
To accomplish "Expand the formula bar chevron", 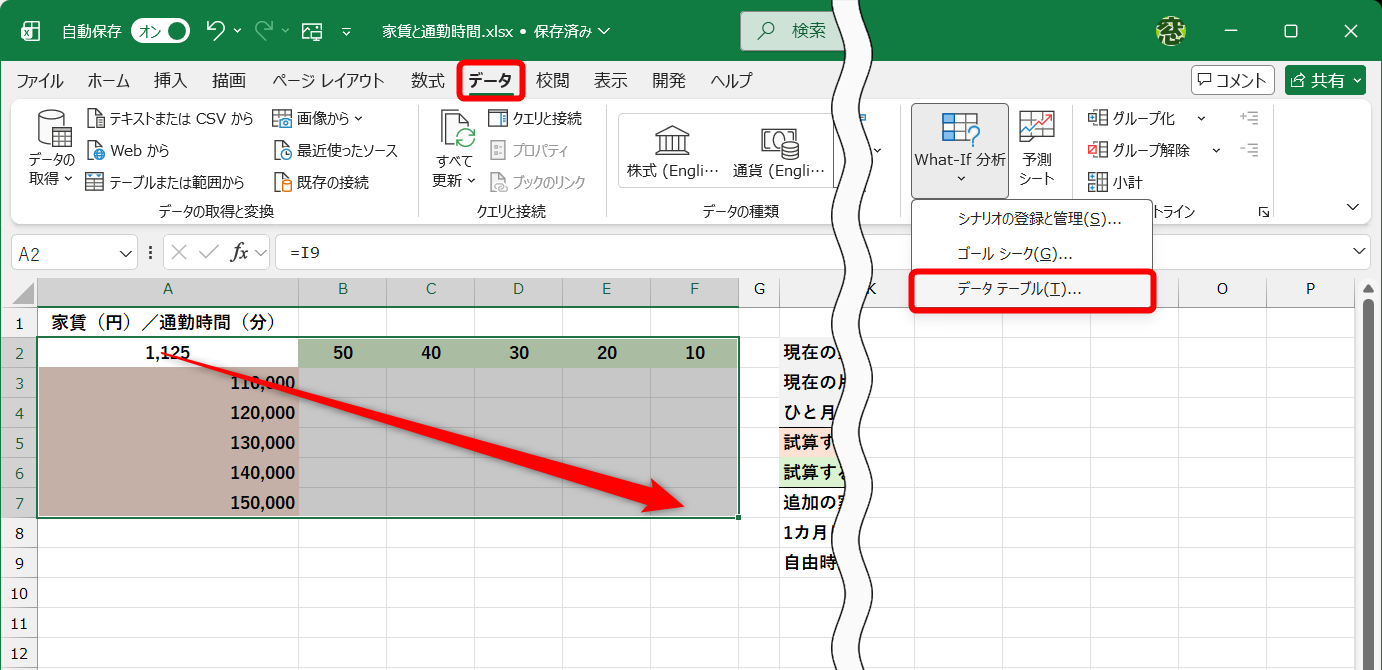I will [x=1359, y=252].
